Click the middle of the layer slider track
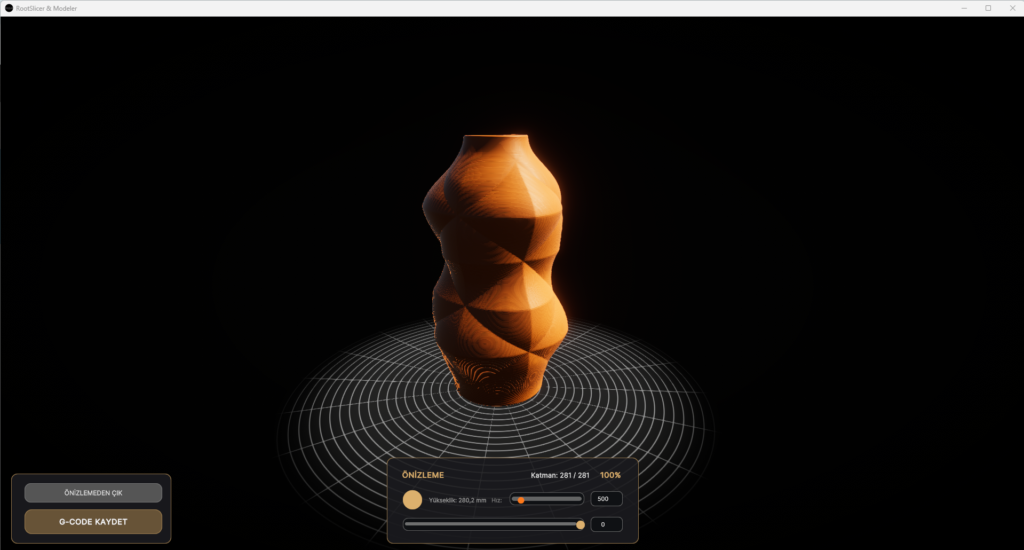Screen dimensions: 1024x550 492,524
